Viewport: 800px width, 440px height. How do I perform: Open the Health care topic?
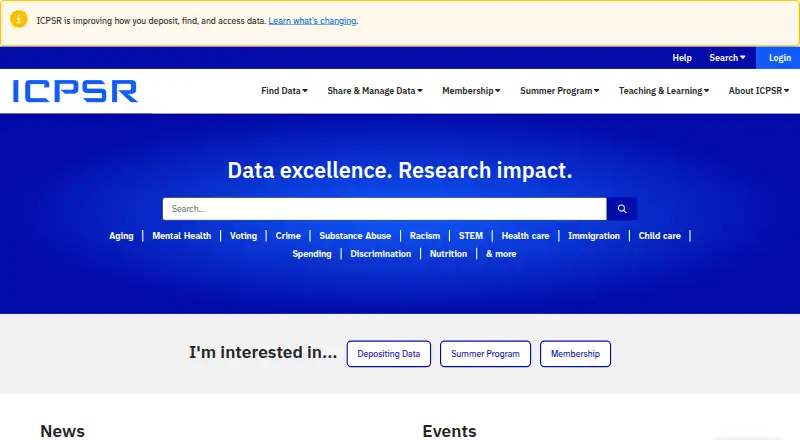[x=526, y=236]
